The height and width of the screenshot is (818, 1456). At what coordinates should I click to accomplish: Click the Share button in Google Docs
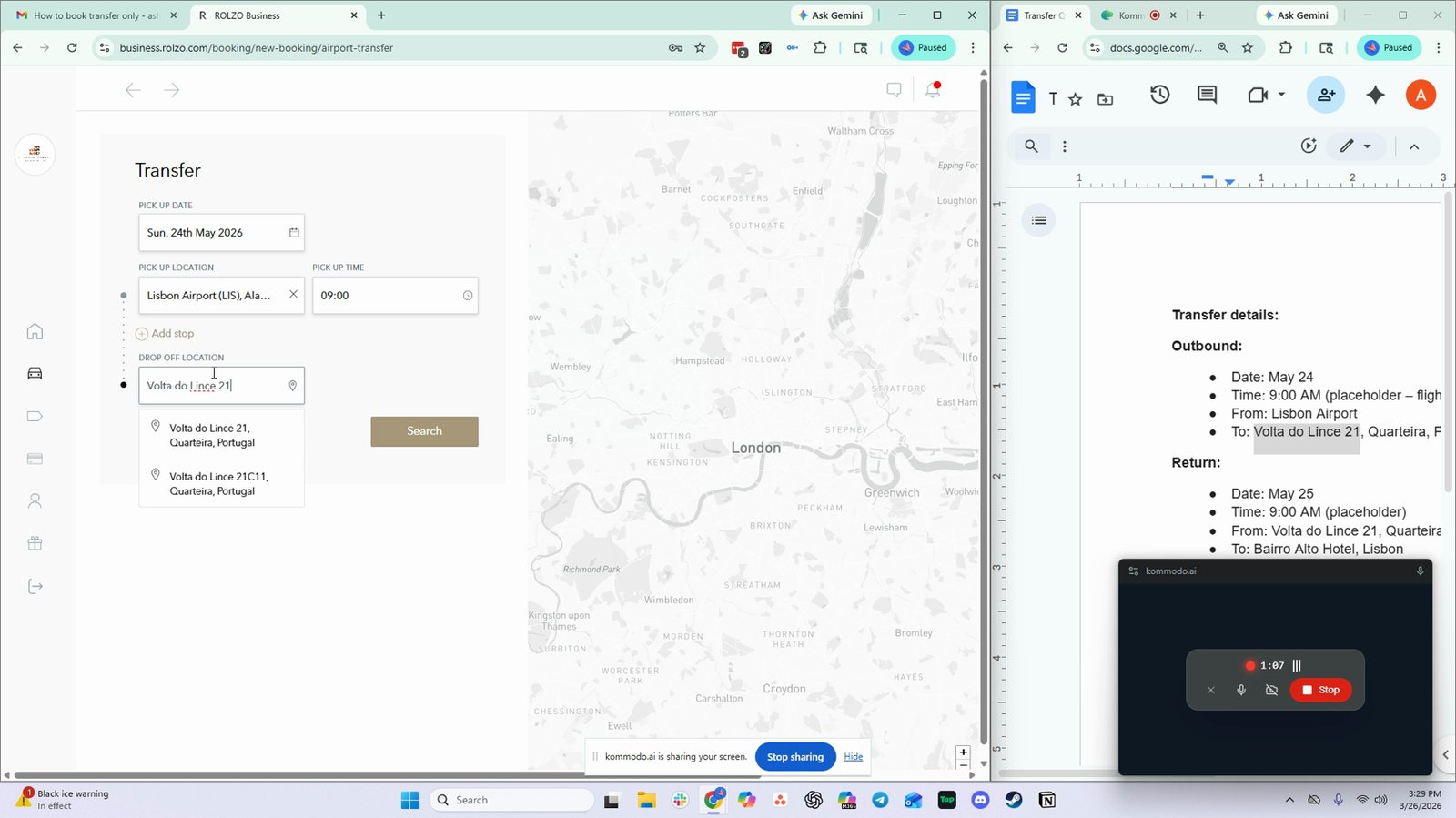tap(1326, 95)
